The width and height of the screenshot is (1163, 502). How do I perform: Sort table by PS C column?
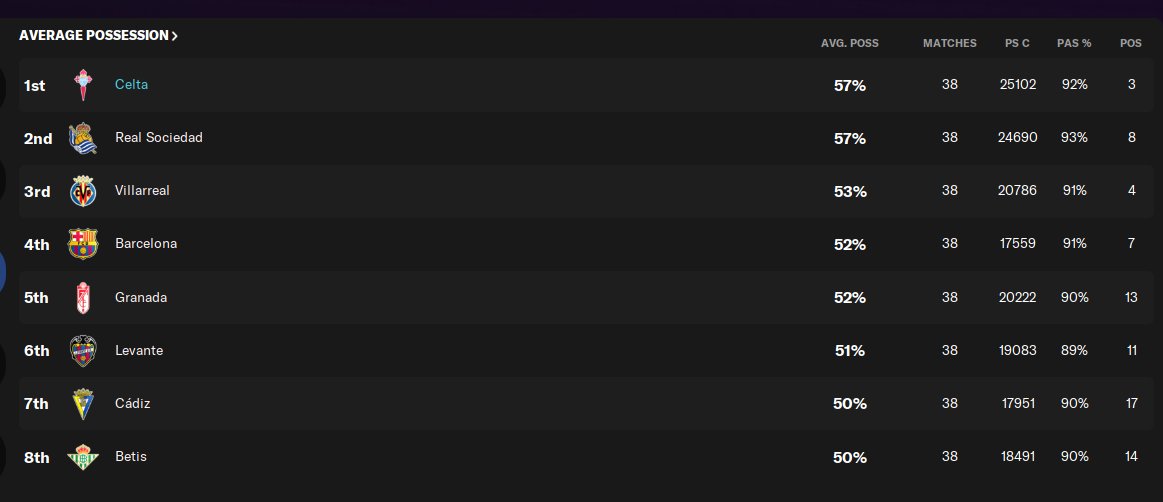click(x=1017, y=44)
